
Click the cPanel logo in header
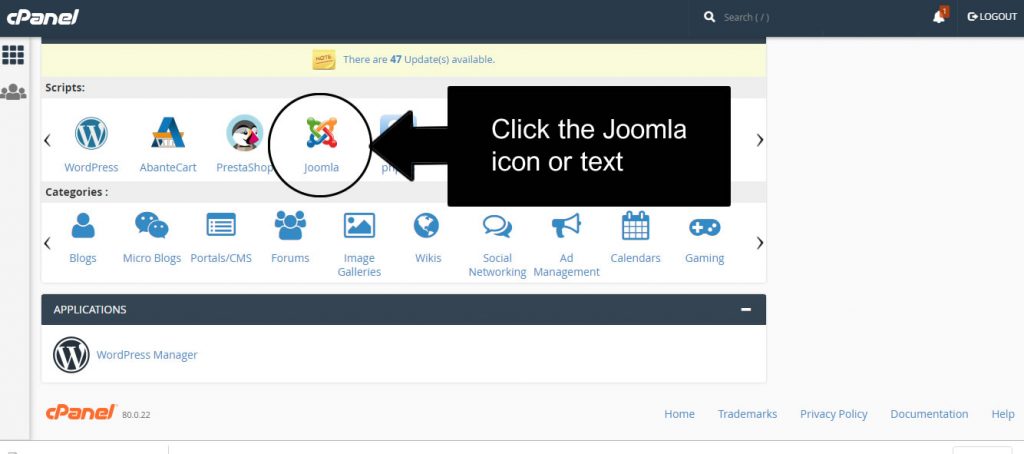tap(42, 17)
